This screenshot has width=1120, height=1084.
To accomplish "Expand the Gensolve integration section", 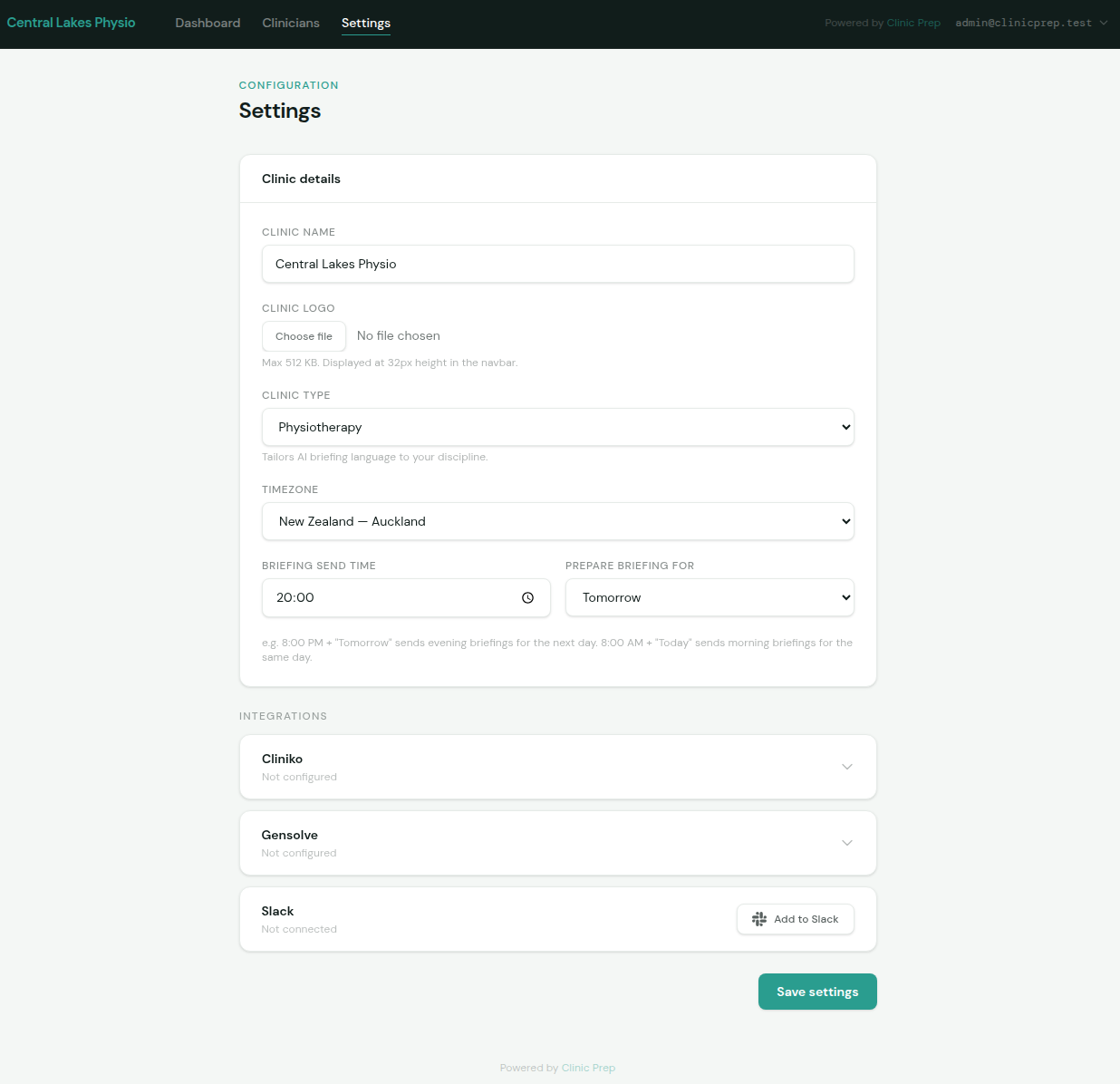I will point(558,842).
